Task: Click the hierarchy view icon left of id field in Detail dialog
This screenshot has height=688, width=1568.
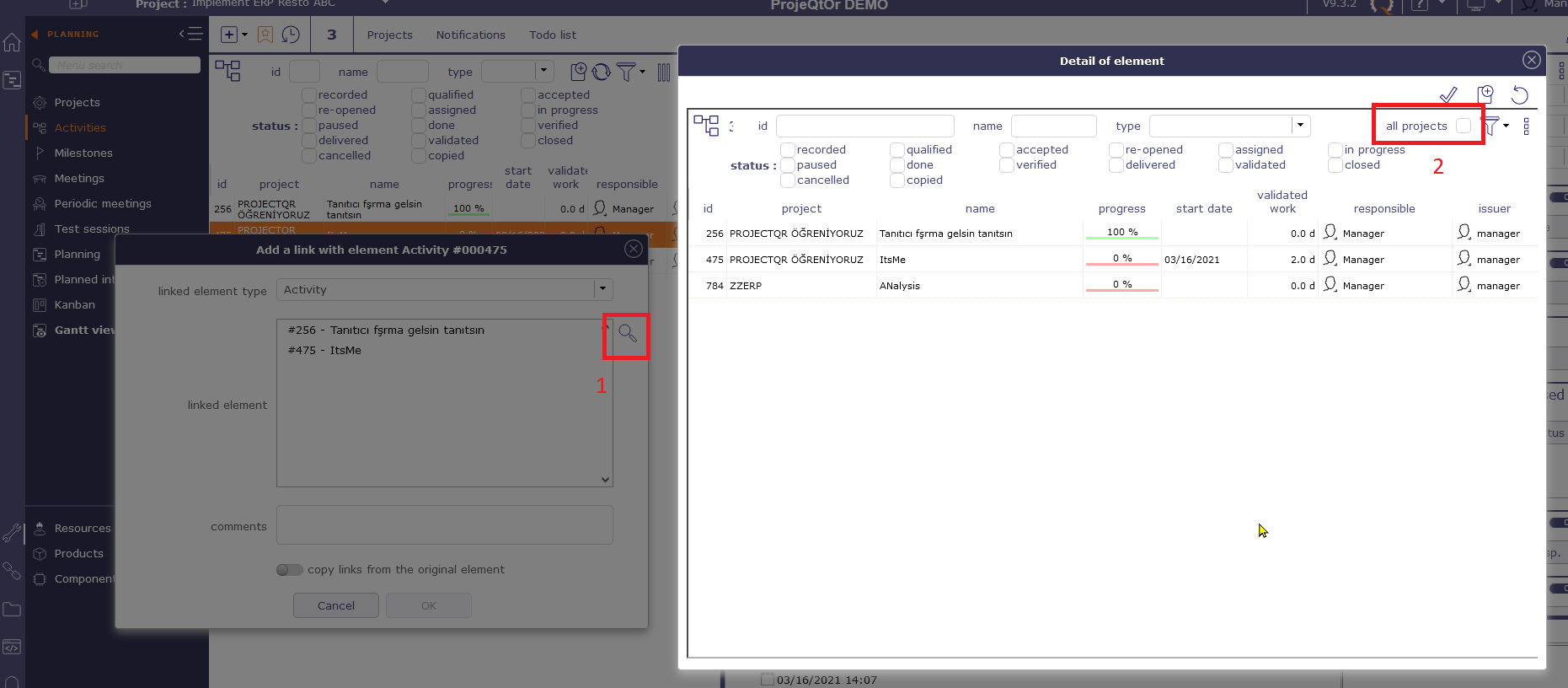Action: pyautogui.click(x=706, y=126)
